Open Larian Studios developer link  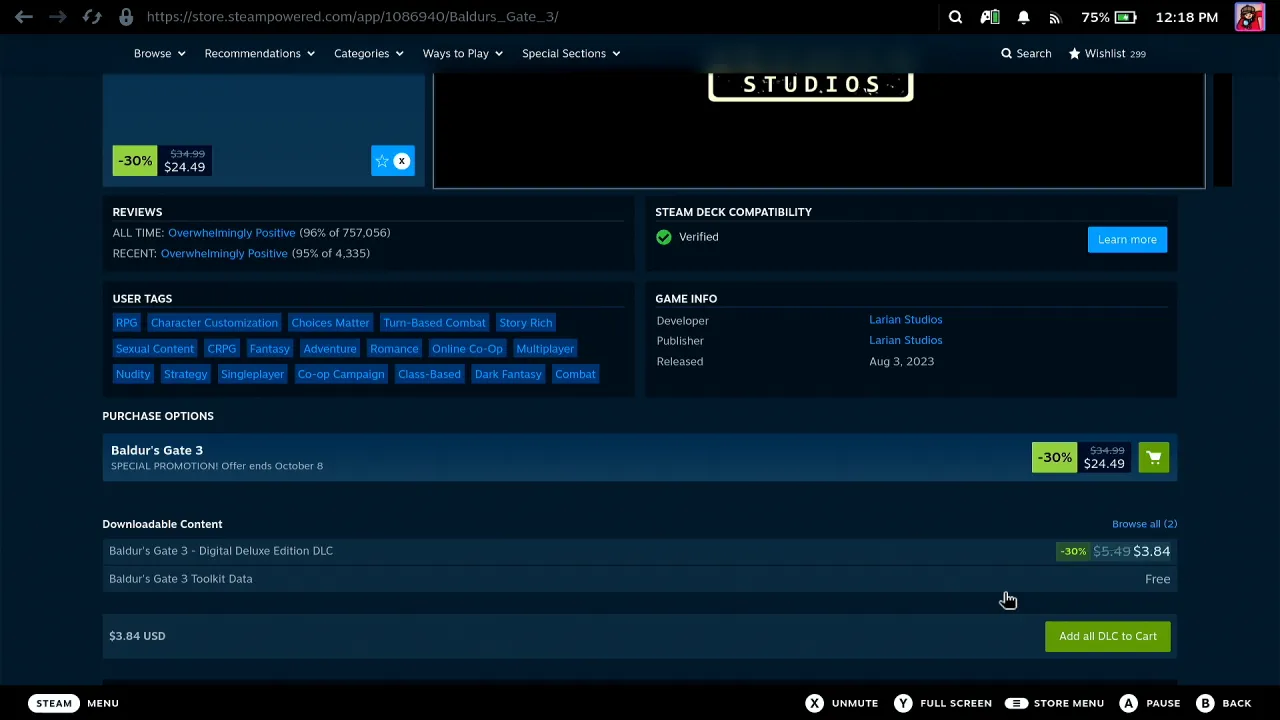coord(905,320)
